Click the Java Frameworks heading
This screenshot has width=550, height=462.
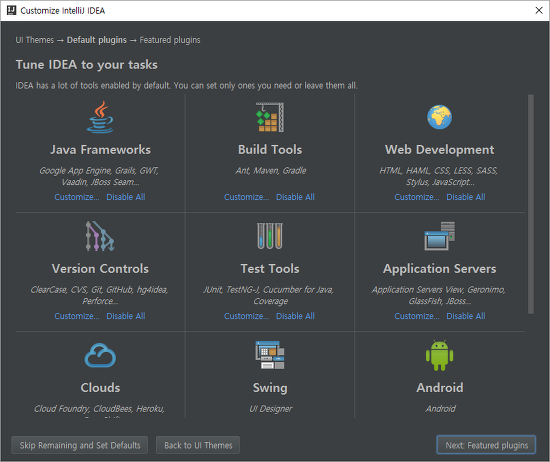[100, 150]
